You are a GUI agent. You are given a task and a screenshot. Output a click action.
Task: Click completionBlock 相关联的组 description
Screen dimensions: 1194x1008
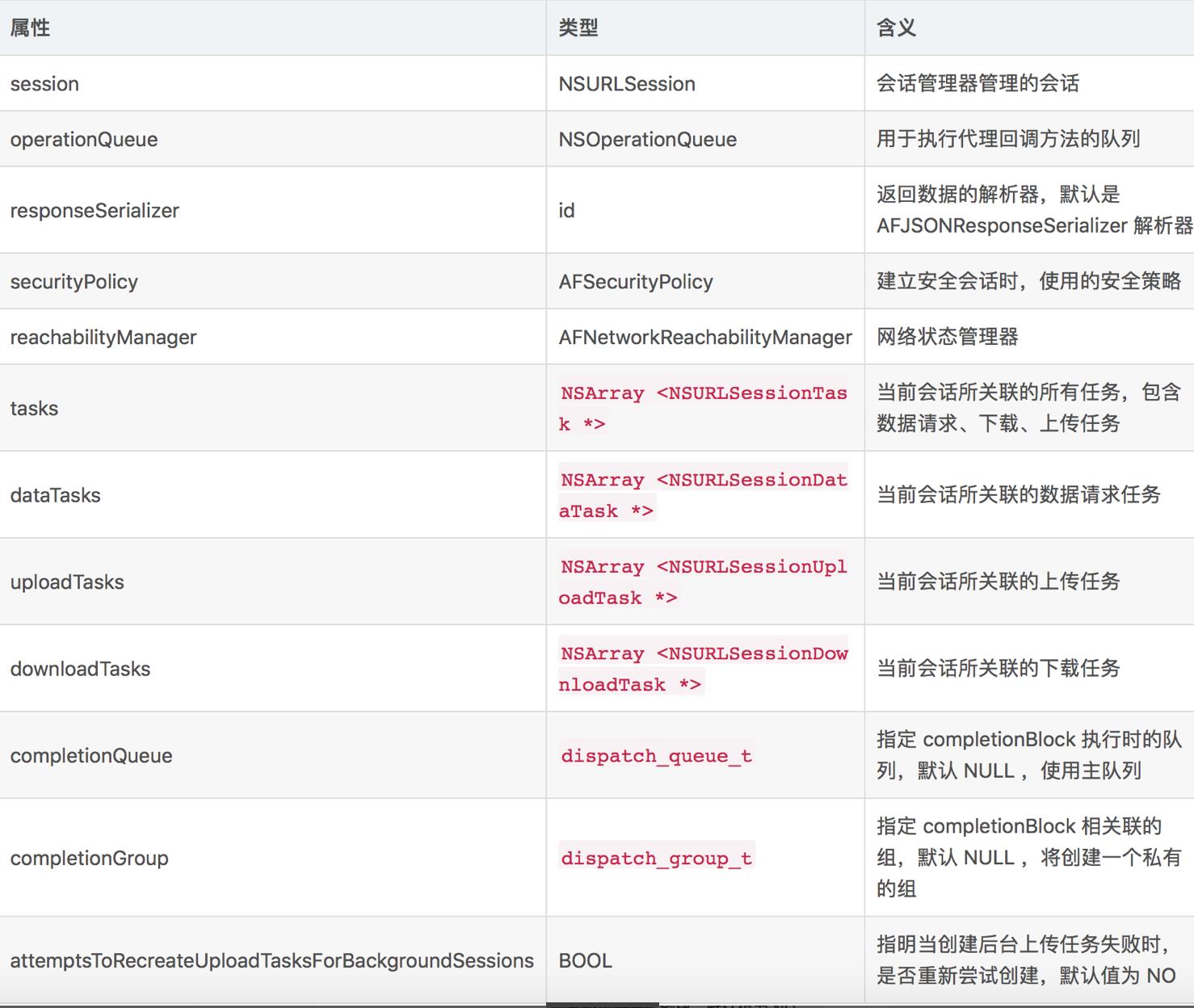coord(1029,858)
